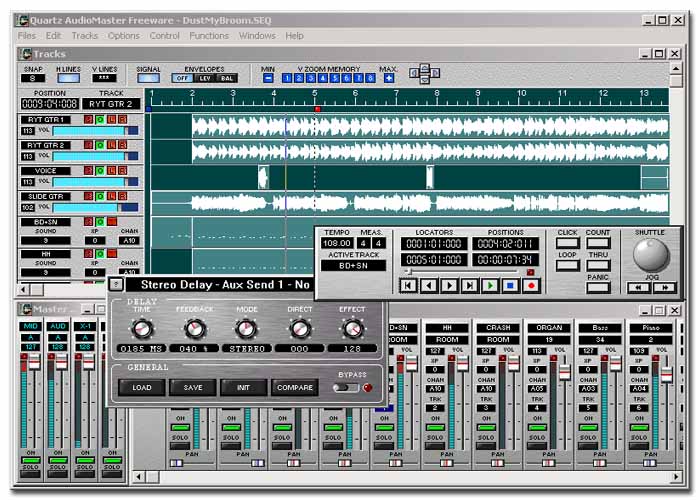Select V Zoom Memory slot 8
Screen dimensions: 700x500
coord(370,78)
